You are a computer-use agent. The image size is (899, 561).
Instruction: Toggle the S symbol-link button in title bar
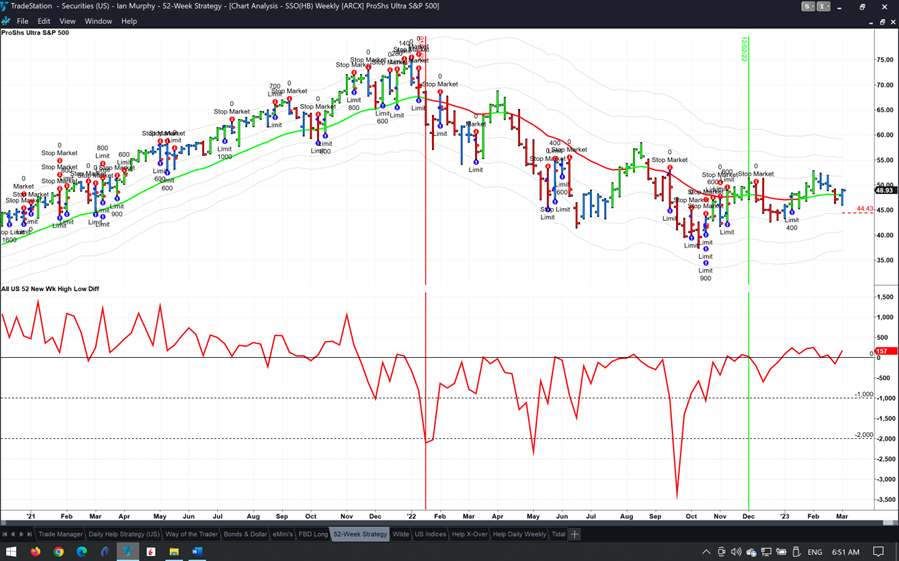click(806, 6)
